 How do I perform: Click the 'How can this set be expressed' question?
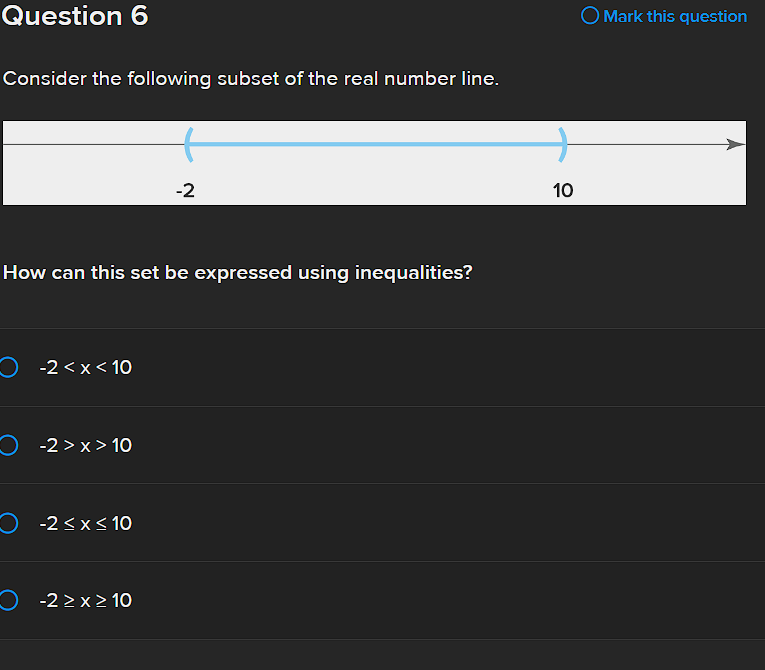(x=238, y=272)
